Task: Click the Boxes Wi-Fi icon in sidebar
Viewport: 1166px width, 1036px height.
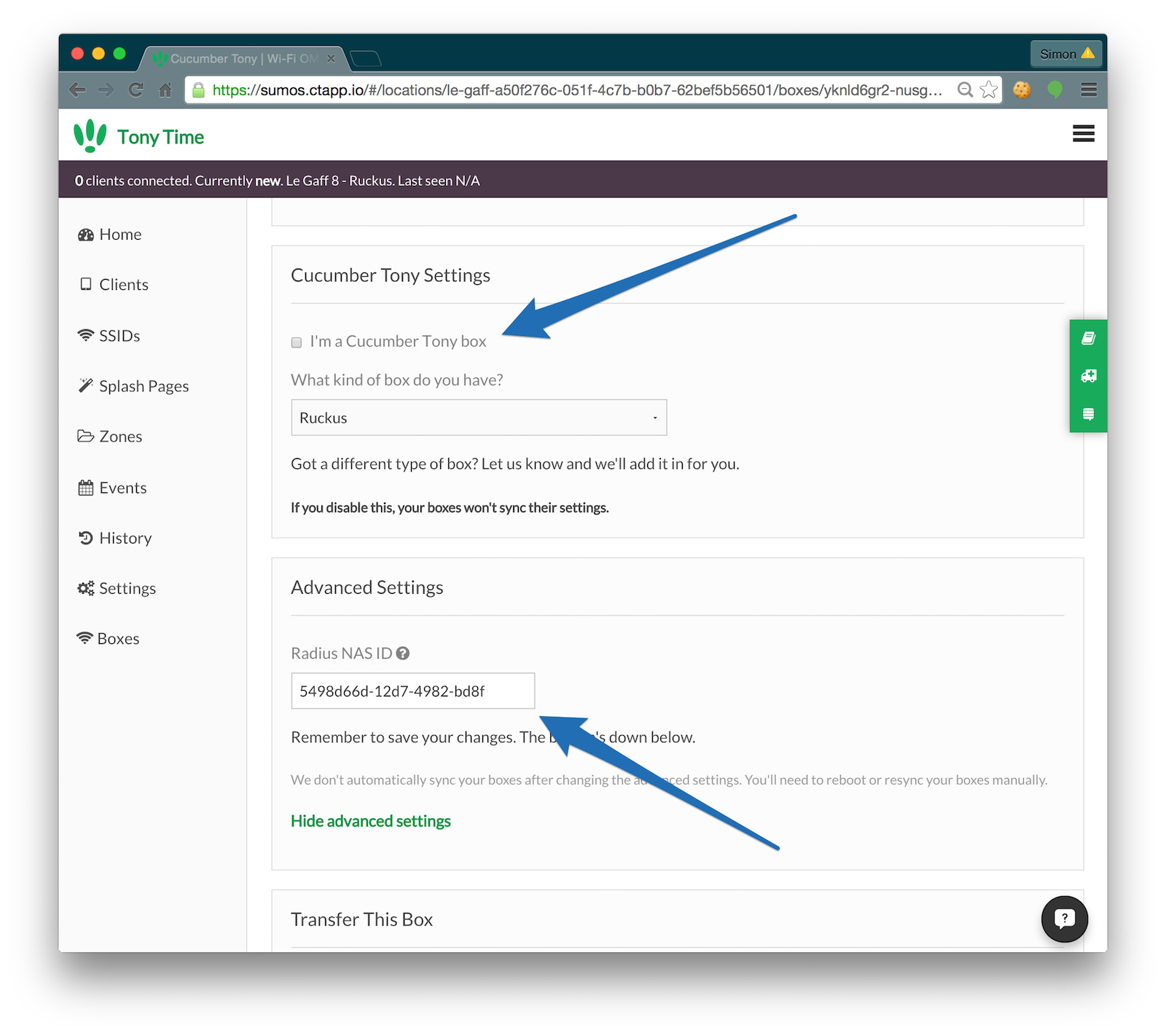Action: (85, 638)
